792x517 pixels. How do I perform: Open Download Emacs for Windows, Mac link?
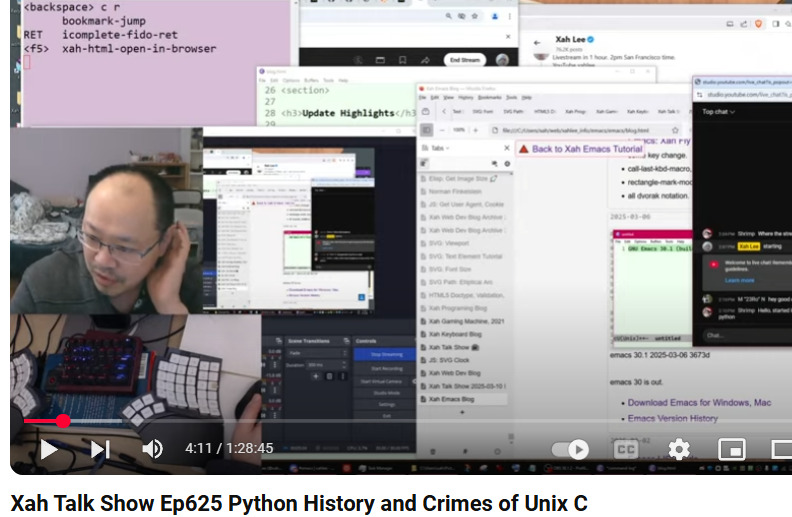tap(699, 402)
